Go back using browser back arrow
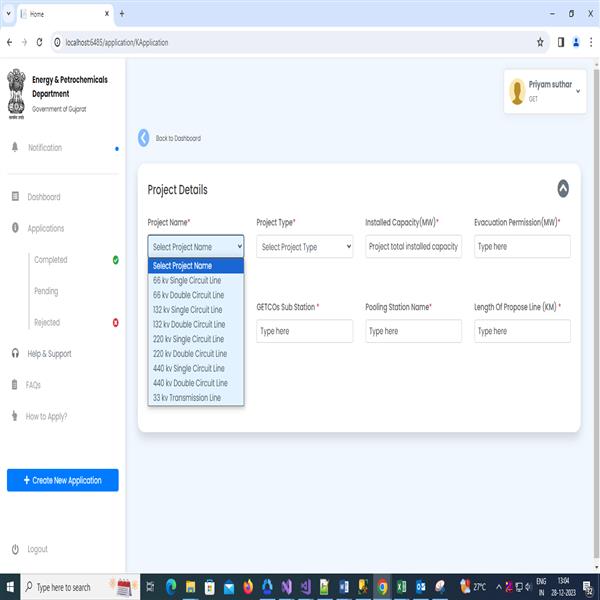Screen dimensions: 600x600 [10, 42]
